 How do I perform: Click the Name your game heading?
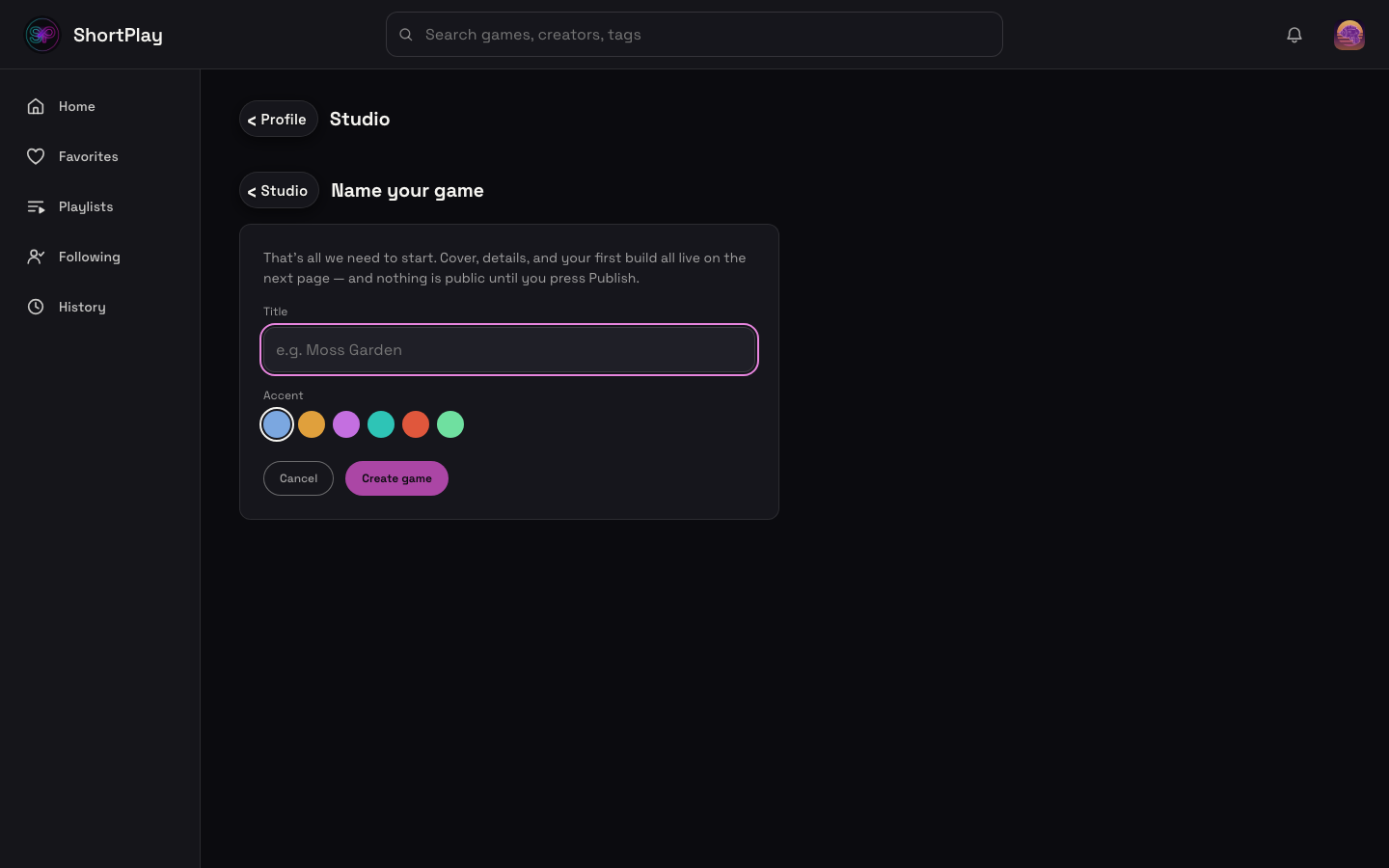coord(407,190)
